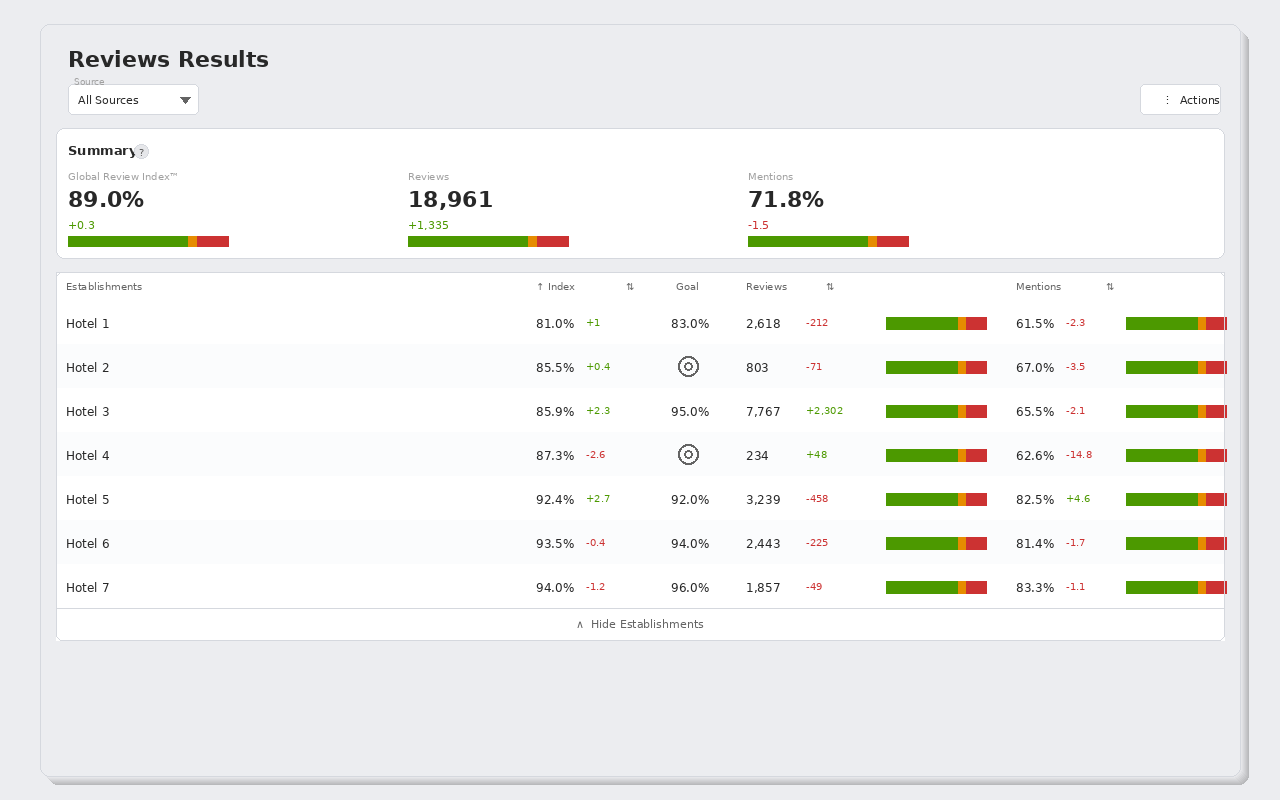Click the Global Review Index summary bar
The width and height of the screenshot is (1280, 800).
pyautogui.click(x=148, y=241)
